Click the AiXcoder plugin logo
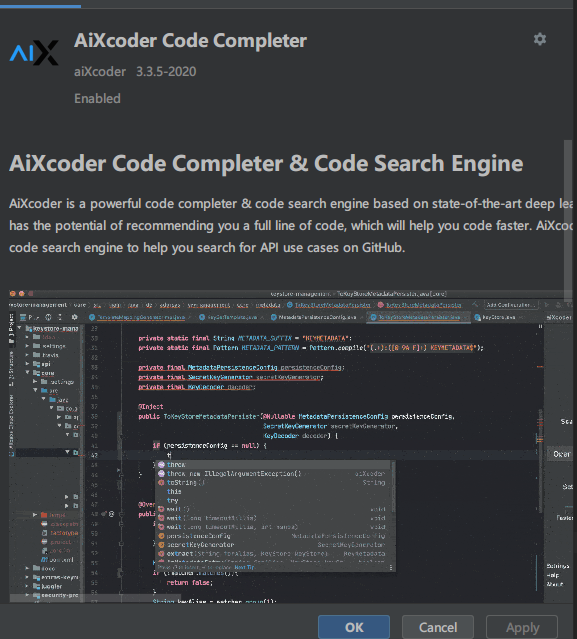Image resolution: width=577 pixels, height=639 pixels. 34,53
